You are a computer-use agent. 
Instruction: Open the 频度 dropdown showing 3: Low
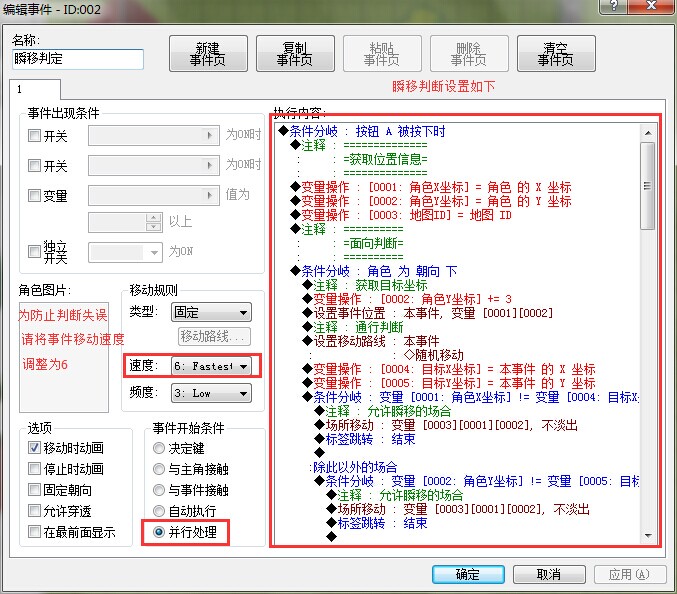pos(211,393)
